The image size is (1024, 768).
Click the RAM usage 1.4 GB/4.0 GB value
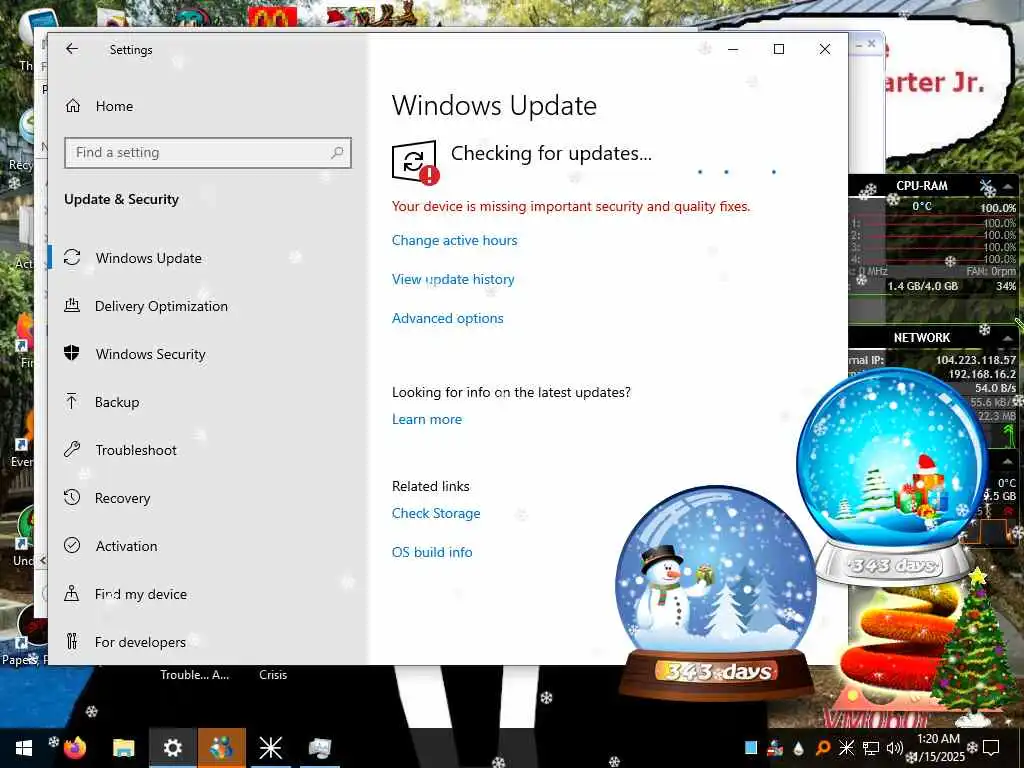point(922,286)
